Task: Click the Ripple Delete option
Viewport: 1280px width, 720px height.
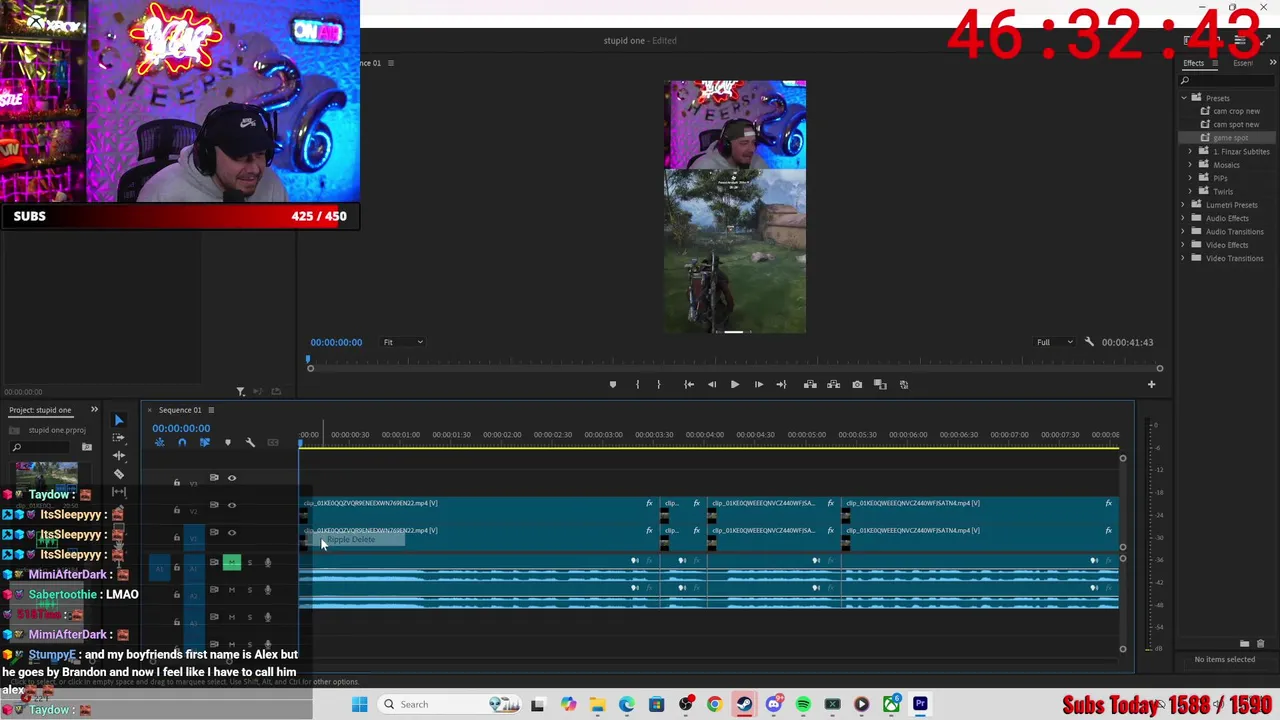Action: pyautogui.click(x=351, y=540)
